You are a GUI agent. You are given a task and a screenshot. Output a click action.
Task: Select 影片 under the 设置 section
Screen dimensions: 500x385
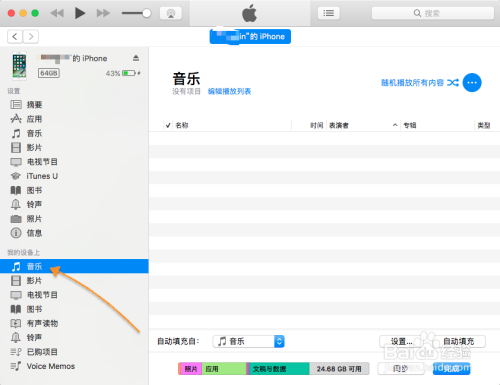74,148
